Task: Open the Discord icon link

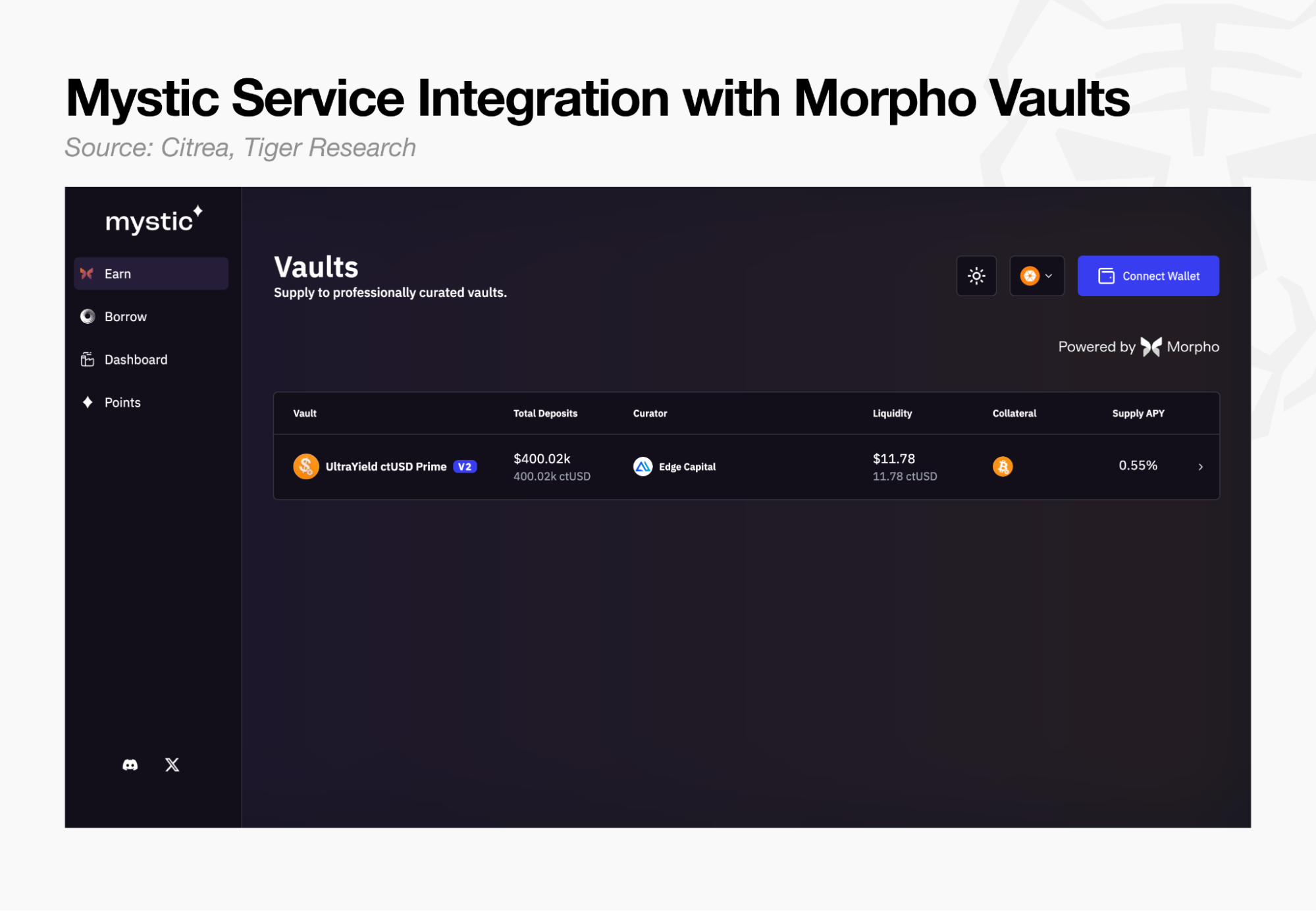Action: coord(130,764)
